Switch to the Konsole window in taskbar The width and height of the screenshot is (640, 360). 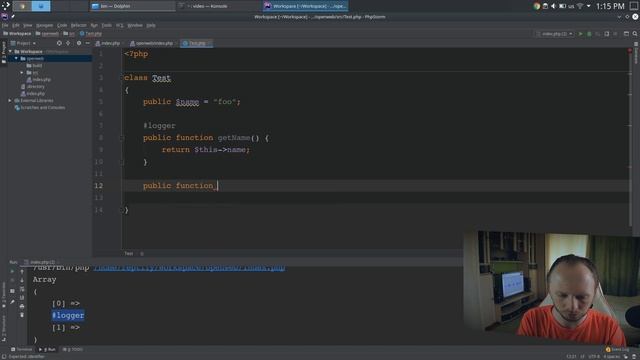[x=219, y=6]
